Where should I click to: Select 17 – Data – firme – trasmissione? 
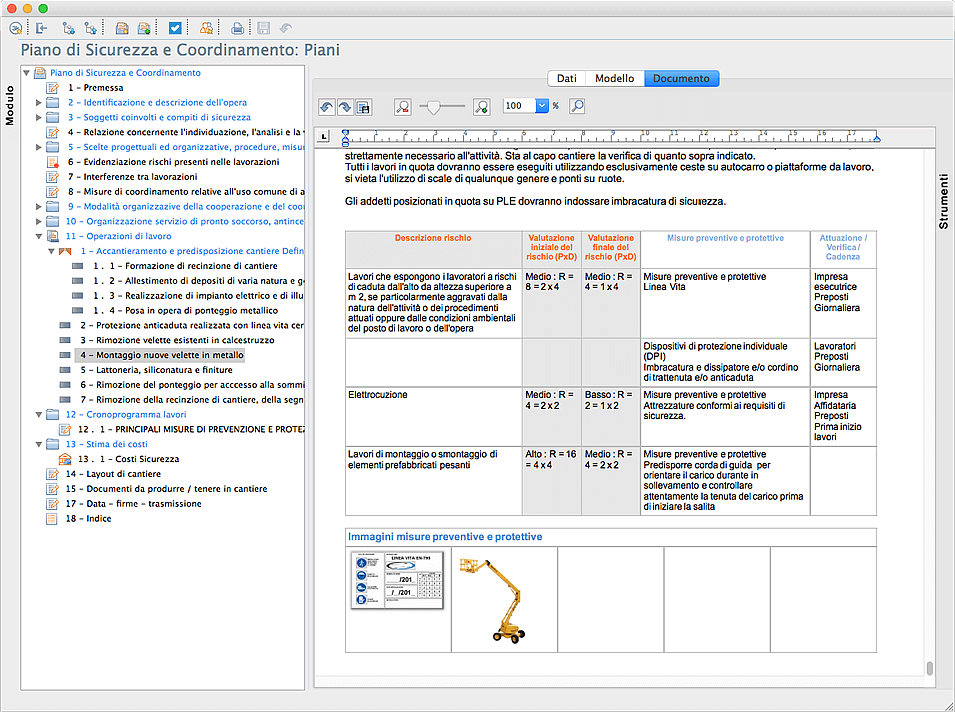pos(133,504)
